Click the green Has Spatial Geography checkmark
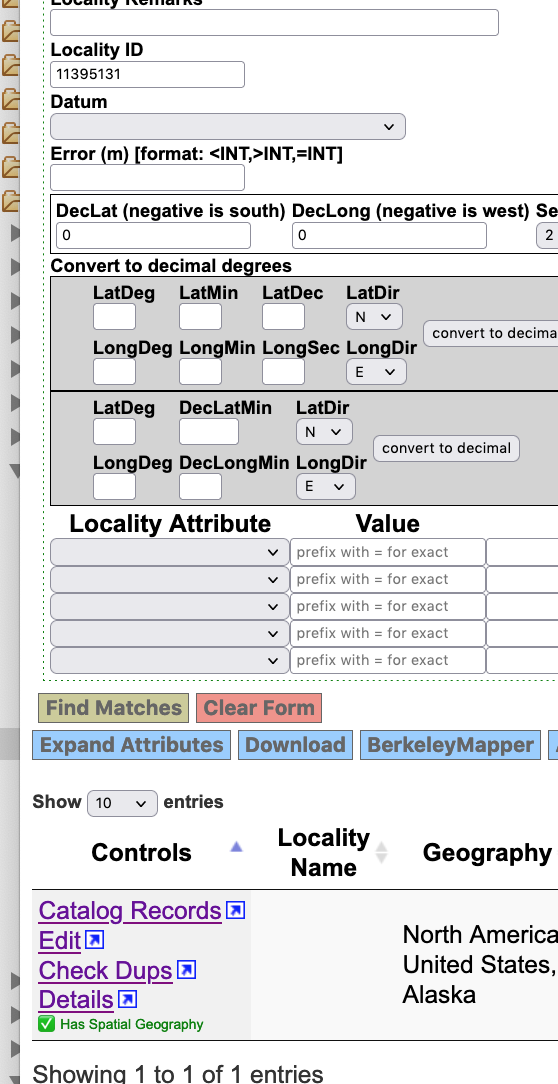The image size is (558, 1084). [46, 1024]
